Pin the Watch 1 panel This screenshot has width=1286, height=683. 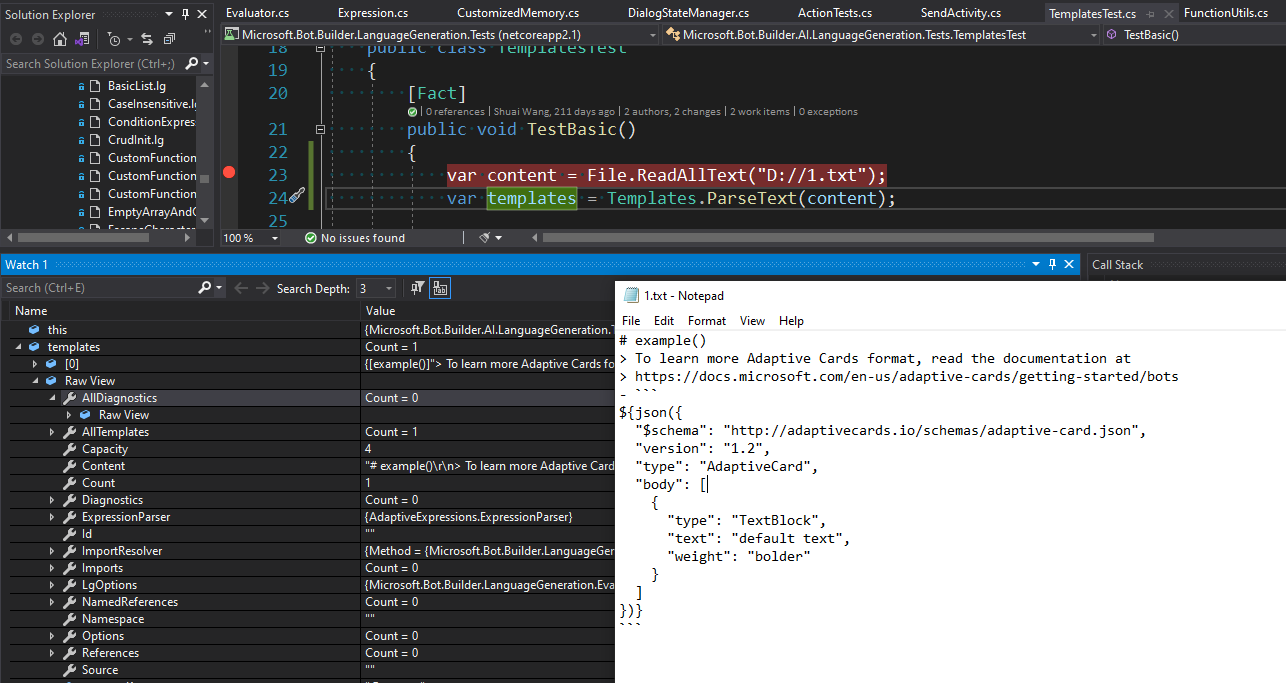point(1051,264)
